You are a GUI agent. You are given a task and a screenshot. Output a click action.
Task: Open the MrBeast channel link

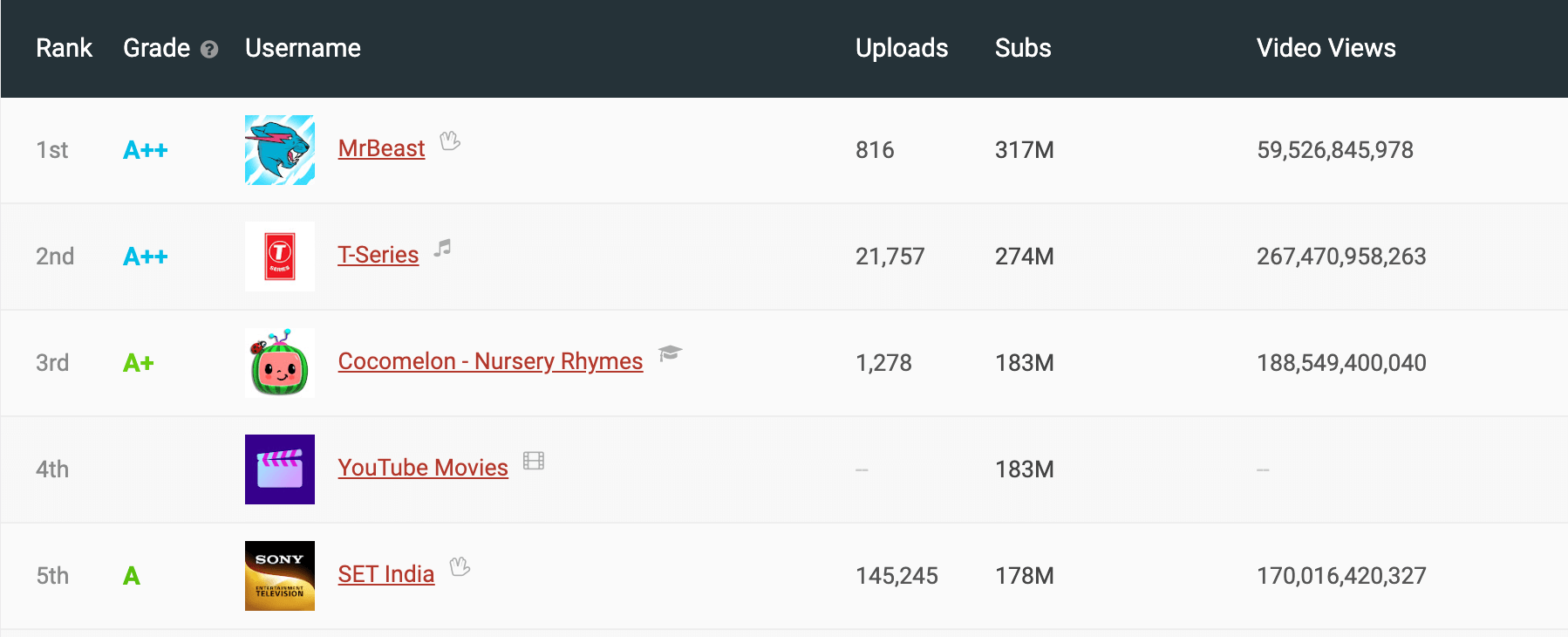coord(380,148)
